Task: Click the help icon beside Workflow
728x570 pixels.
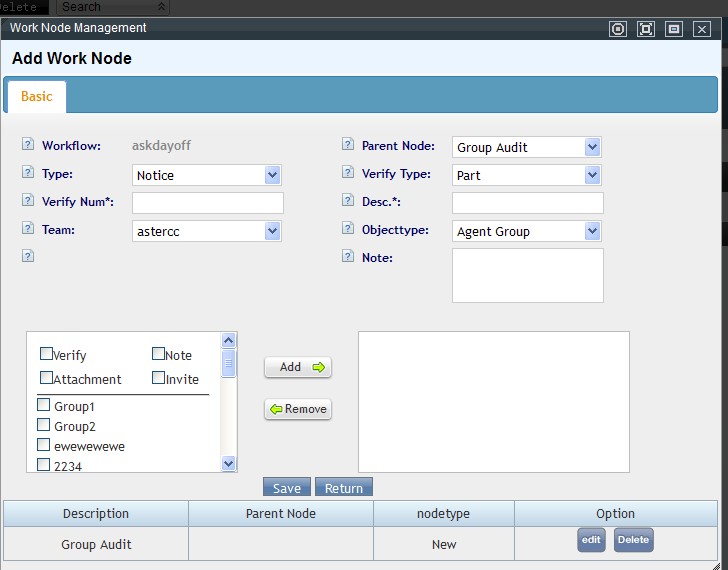Action: click(x=28, y=146)
